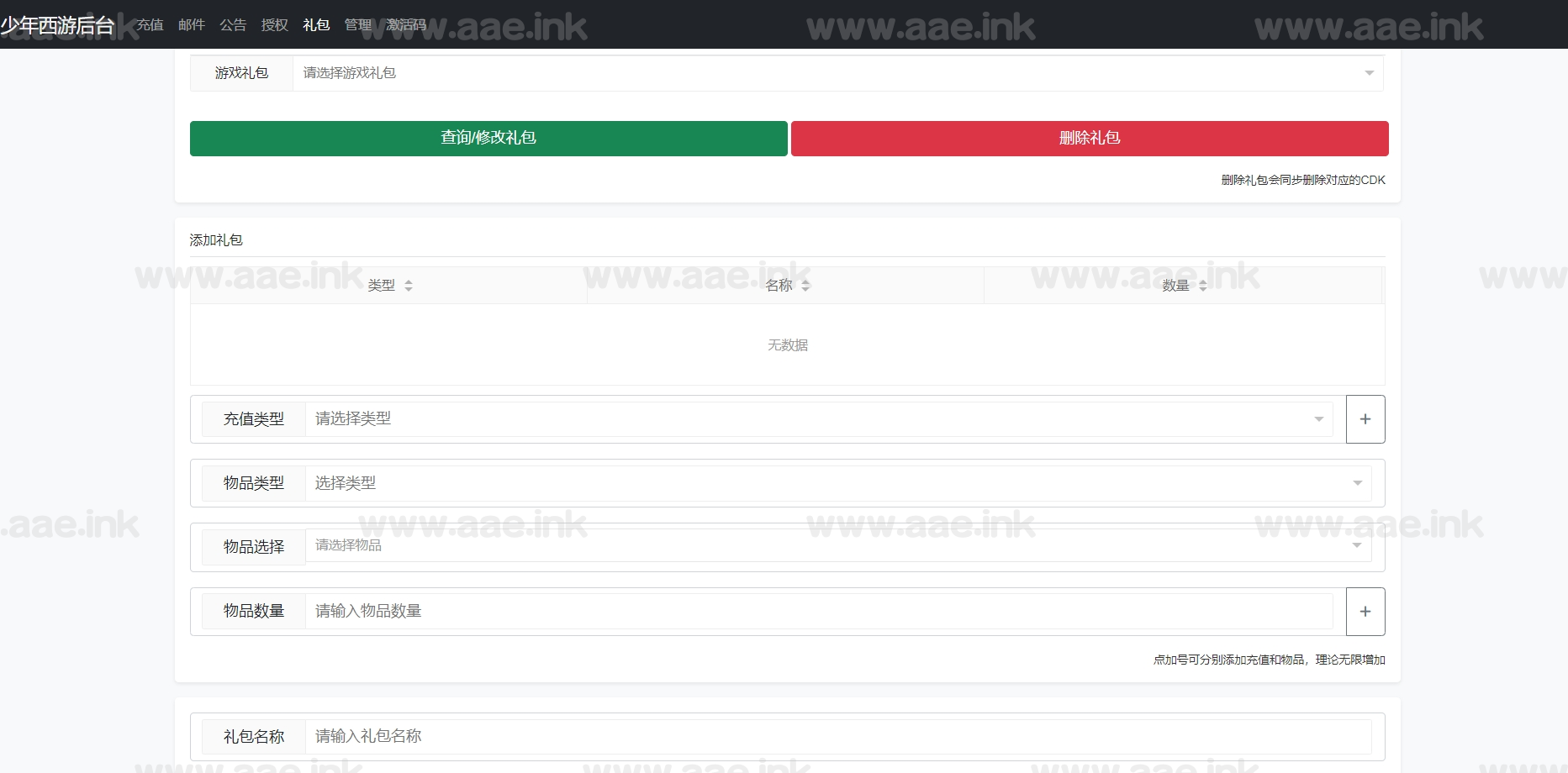This screenshot has width=1568, height=773.
Task: Click the 礼包名称 input field
Action: click(838, 737)
